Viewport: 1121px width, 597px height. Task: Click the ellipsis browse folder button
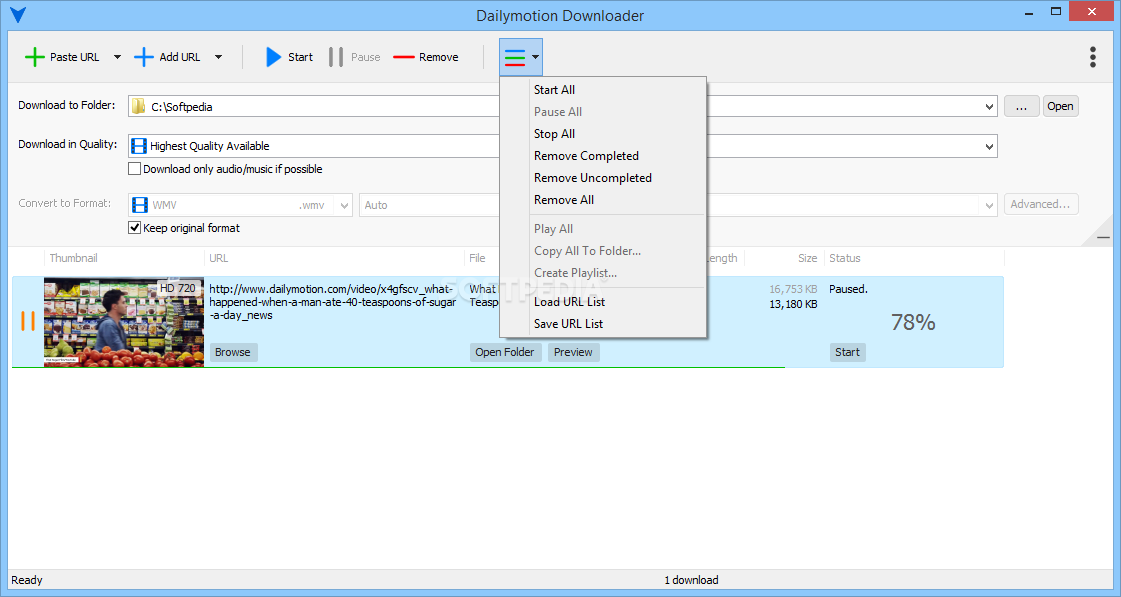(x=1022, y=106)
